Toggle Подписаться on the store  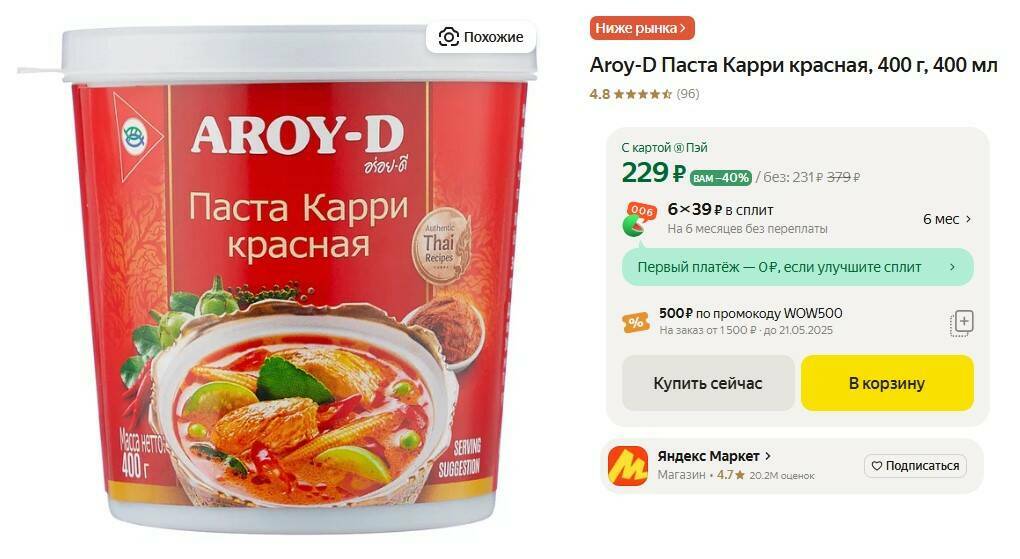tap(915, 466)
